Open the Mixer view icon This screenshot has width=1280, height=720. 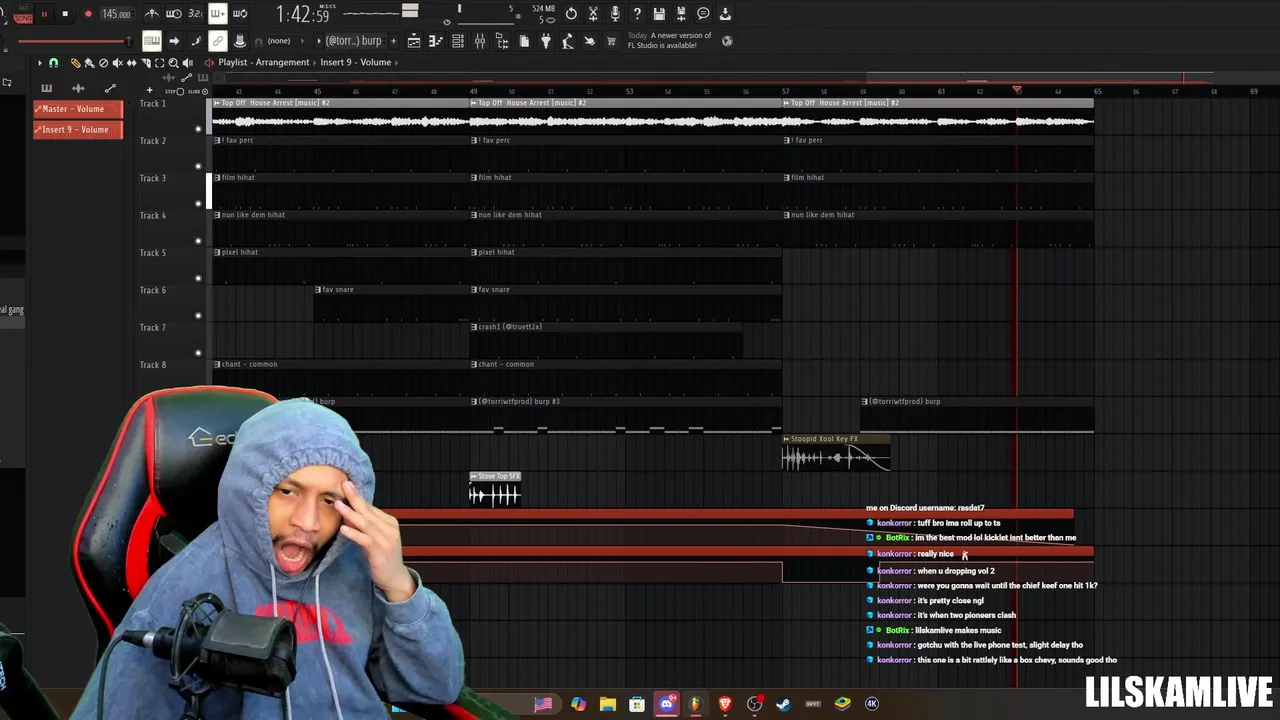click(480, 41)
